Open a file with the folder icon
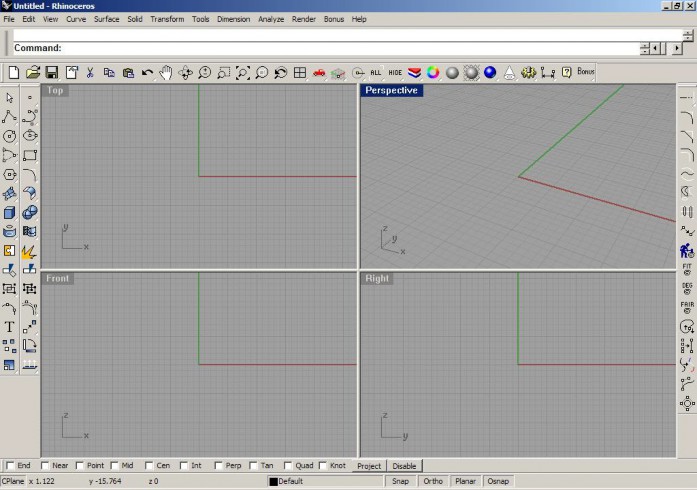Screen dimensions: 697x490 (33, 72)
